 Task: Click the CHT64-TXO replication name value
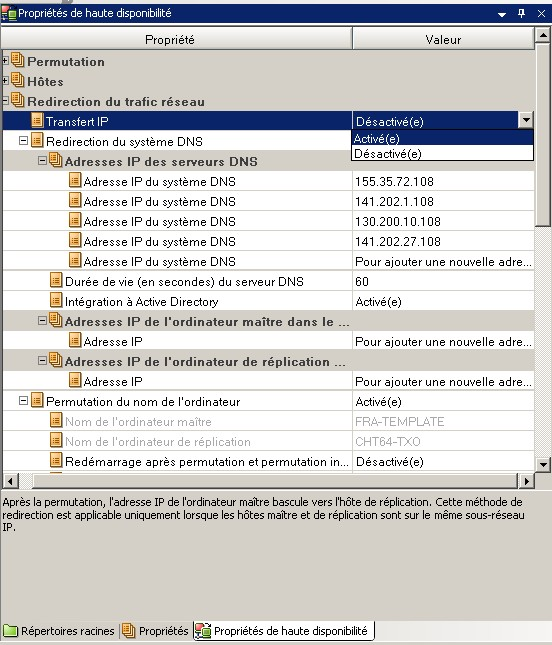click(x=443, y=441)
